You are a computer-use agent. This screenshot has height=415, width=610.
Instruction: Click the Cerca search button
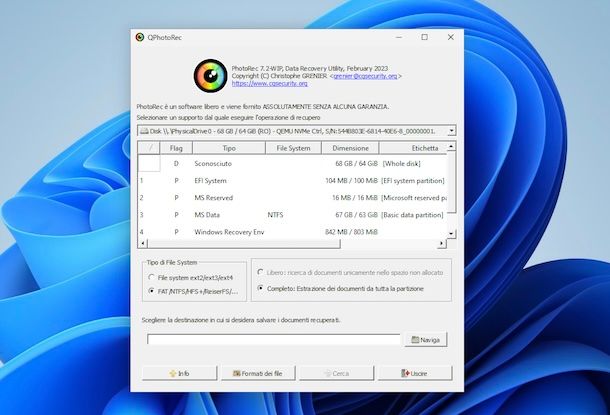coord(337,373)
